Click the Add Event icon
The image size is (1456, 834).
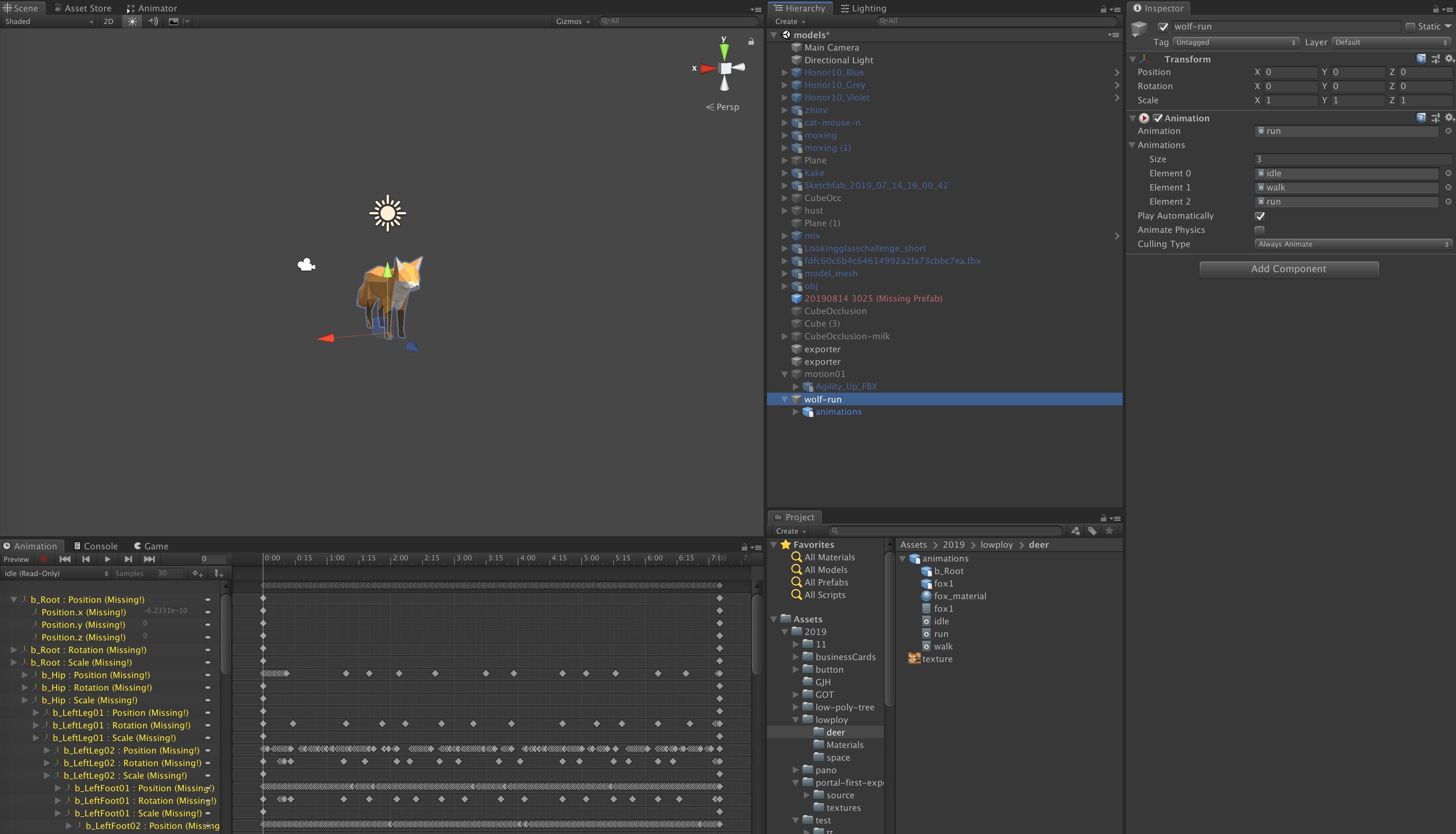coord(219,573)
